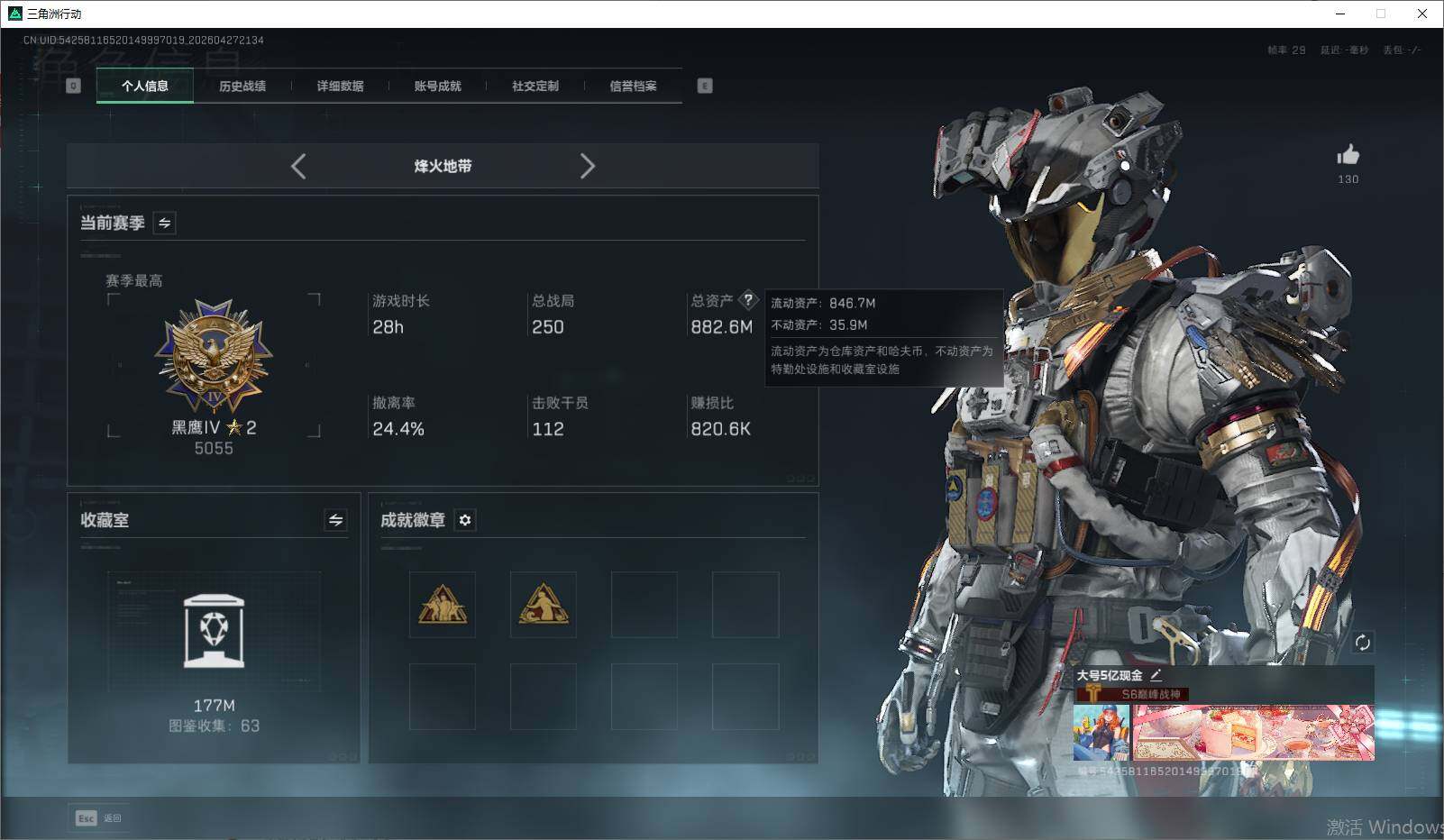The image size is (1444, 840).
Task: Go to previous game mode with left arrow
Action: (x=298, y=166)
